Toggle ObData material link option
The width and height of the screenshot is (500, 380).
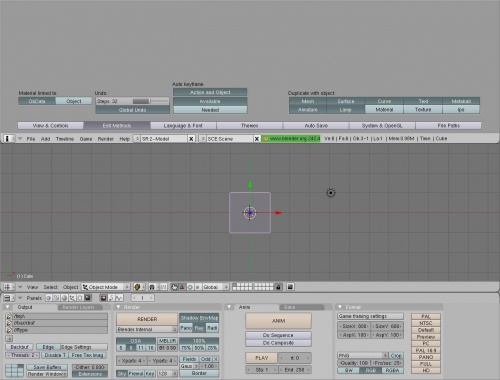pyautogui.click(x=37, y=101)
